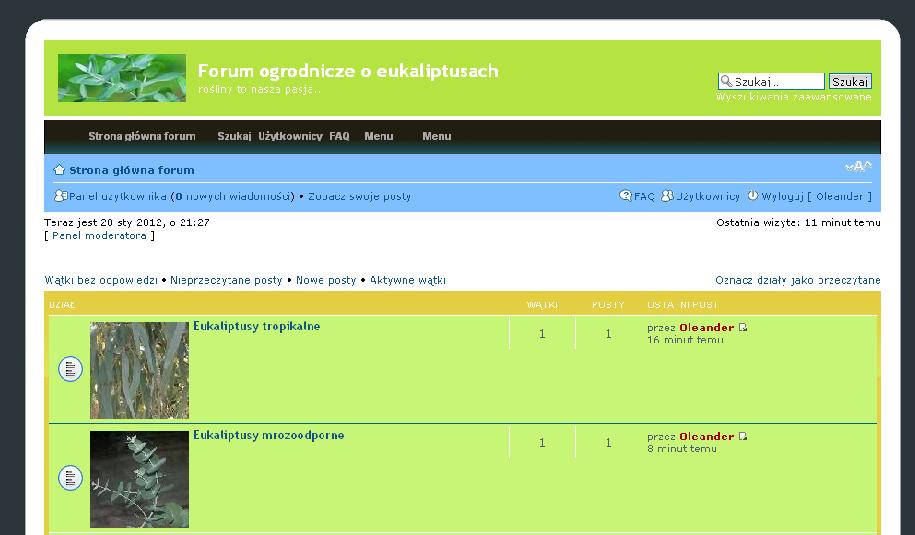Click the font size change icon
Viewport: 915px width, 535px height.
(858, 166)
